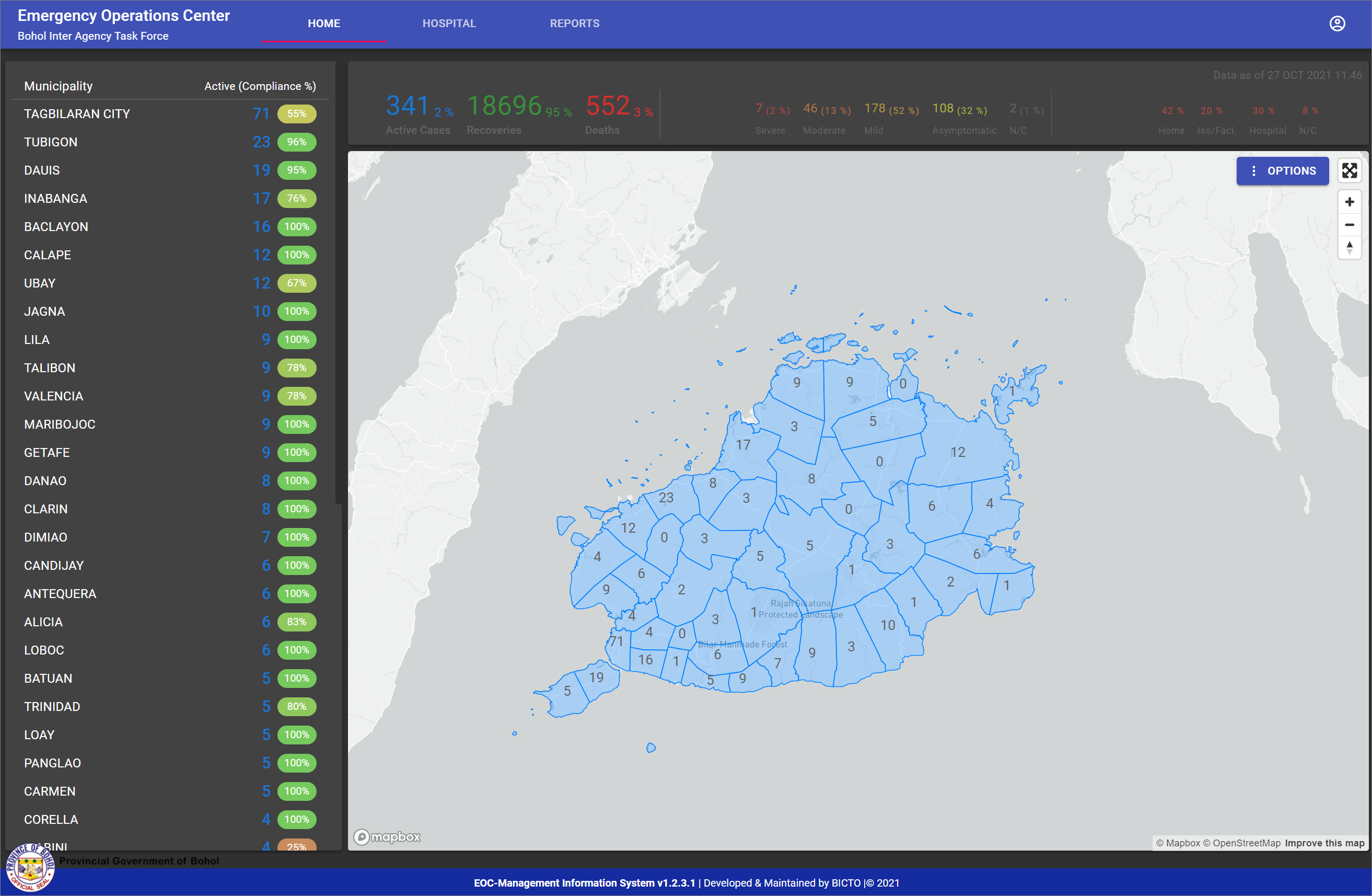1372x896 pixels.
Task: Select the UBAY municipality row
Action: coord(40,283)
